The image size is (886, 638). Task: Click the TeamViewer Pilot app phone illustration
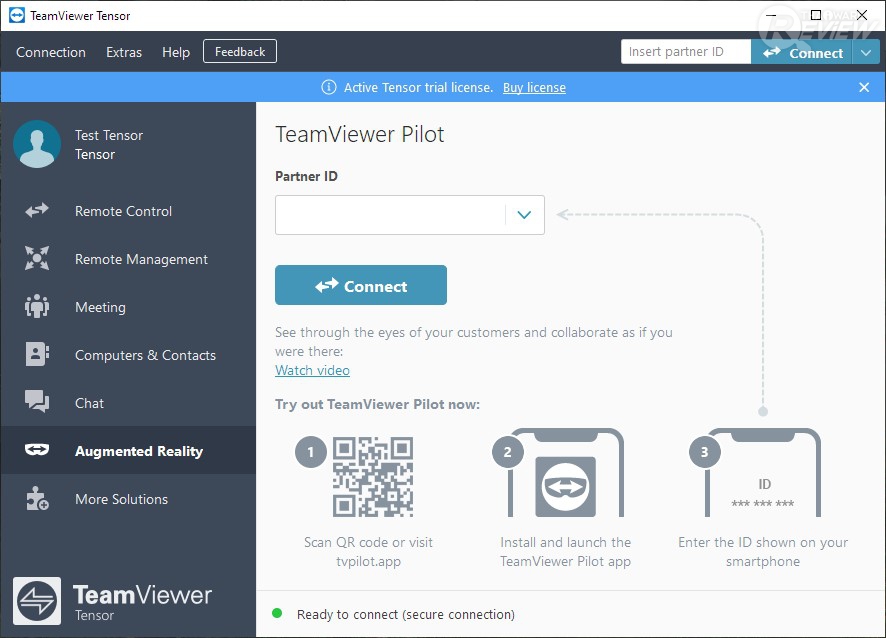tap(565, 473)
